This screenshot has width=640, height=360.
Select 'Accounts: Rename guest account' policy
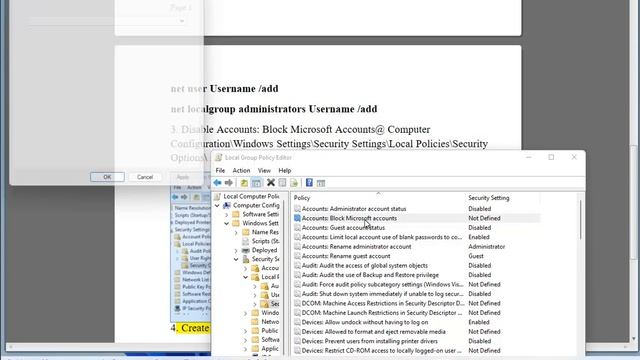click(346, 256)
